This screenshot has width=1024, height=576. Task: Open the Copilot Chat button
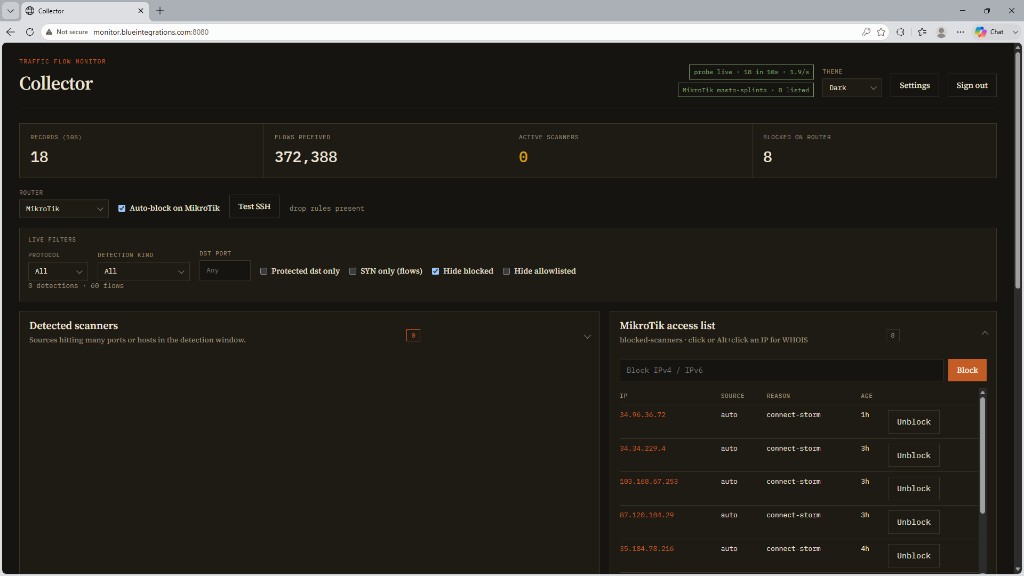(x=989, y=31)
